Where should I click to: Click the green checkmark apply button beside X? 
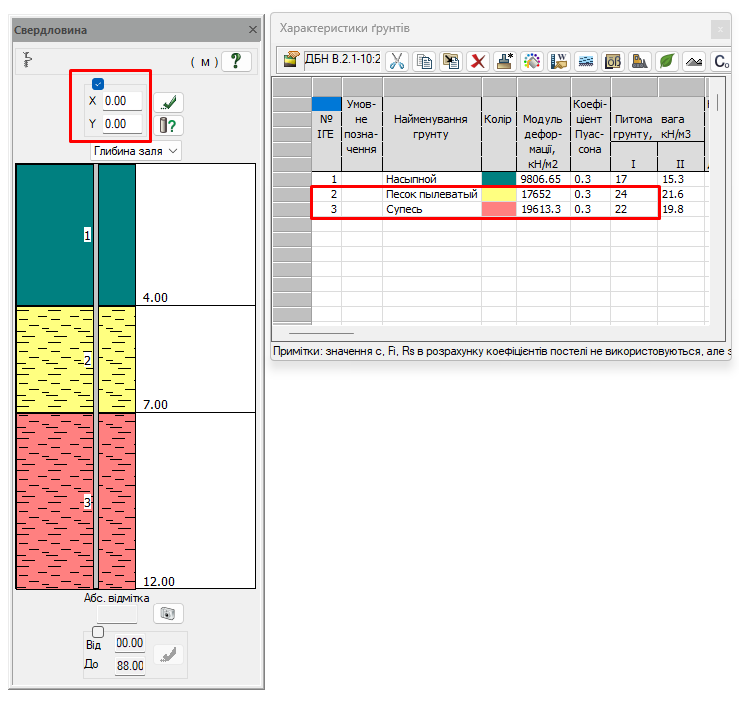[170, 102]
